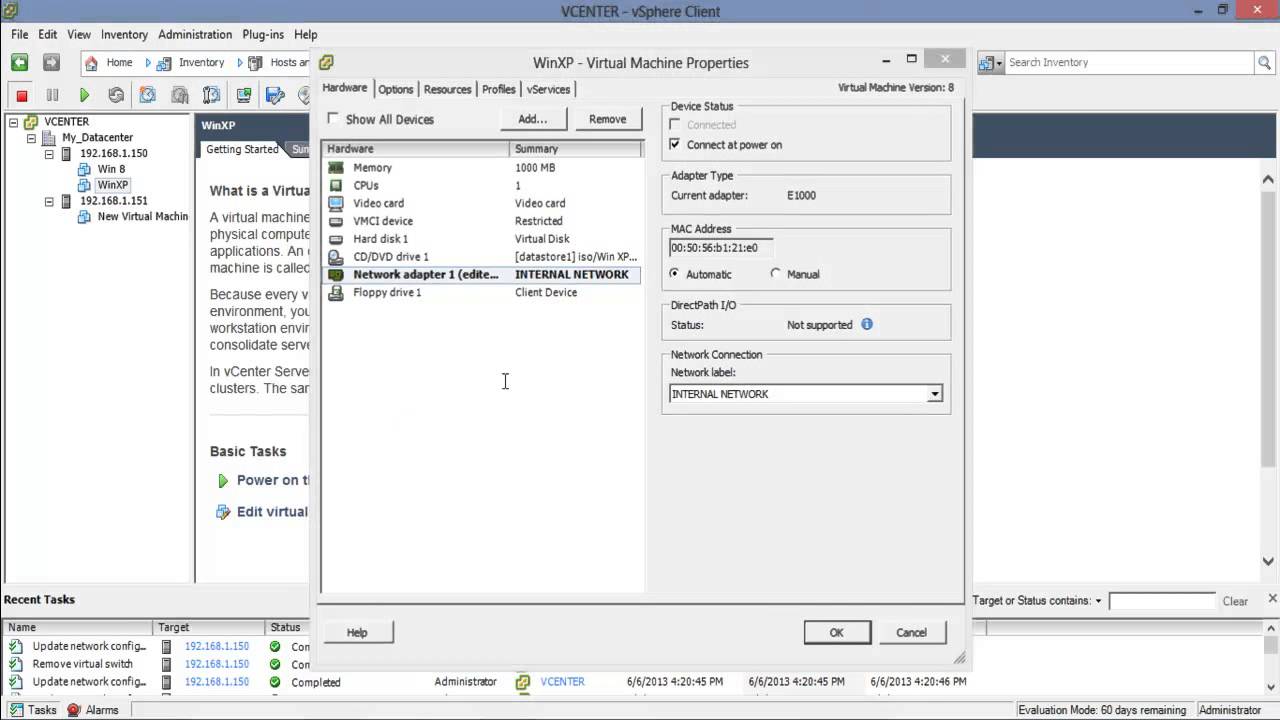Select CD/DVD drive 1 in hardware list
The width and height of the screenshot is (1280, 720).
pyautogui.click(x=481, y=256)
